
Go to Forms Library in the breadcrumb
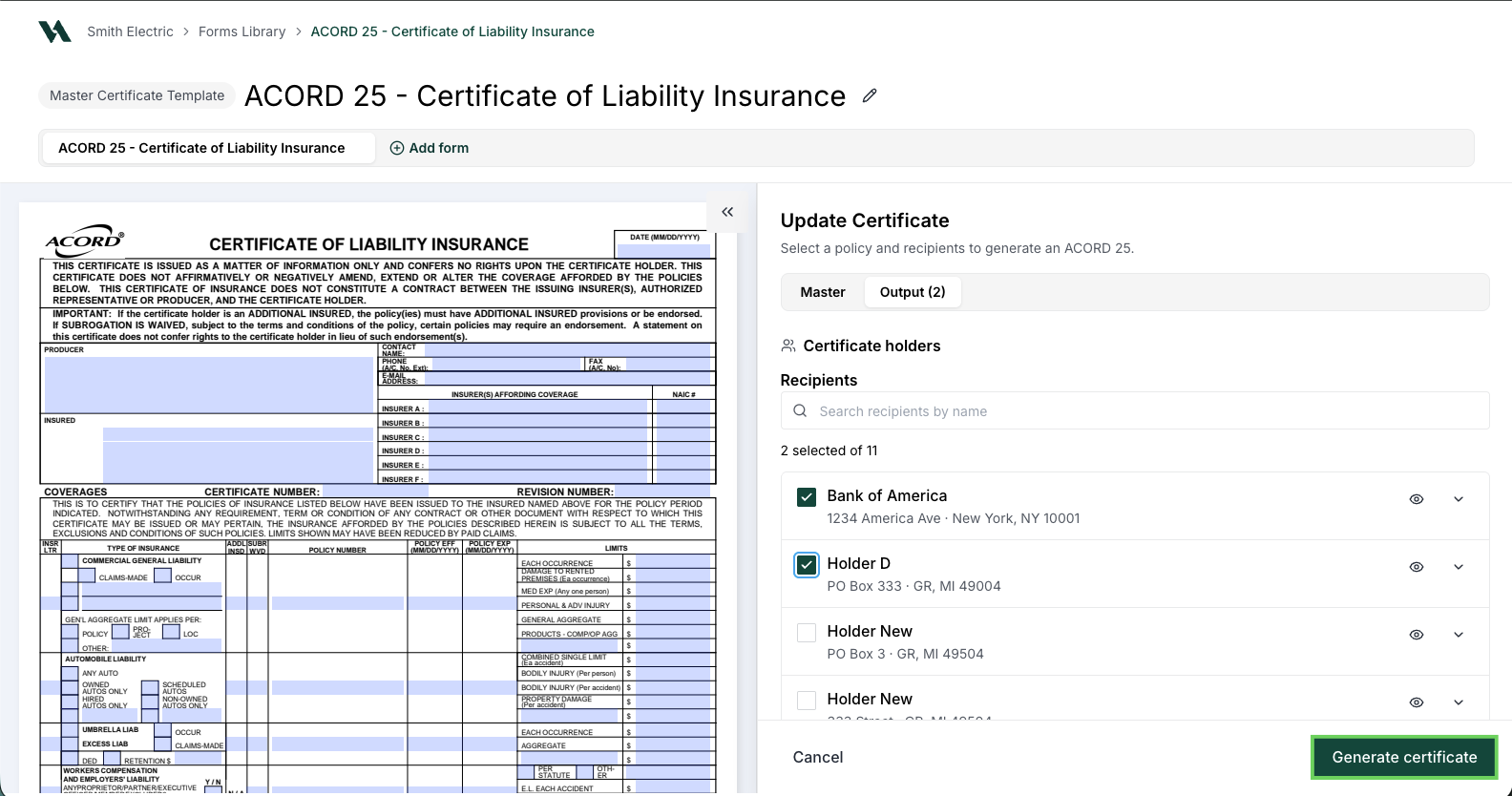[242, 31]
